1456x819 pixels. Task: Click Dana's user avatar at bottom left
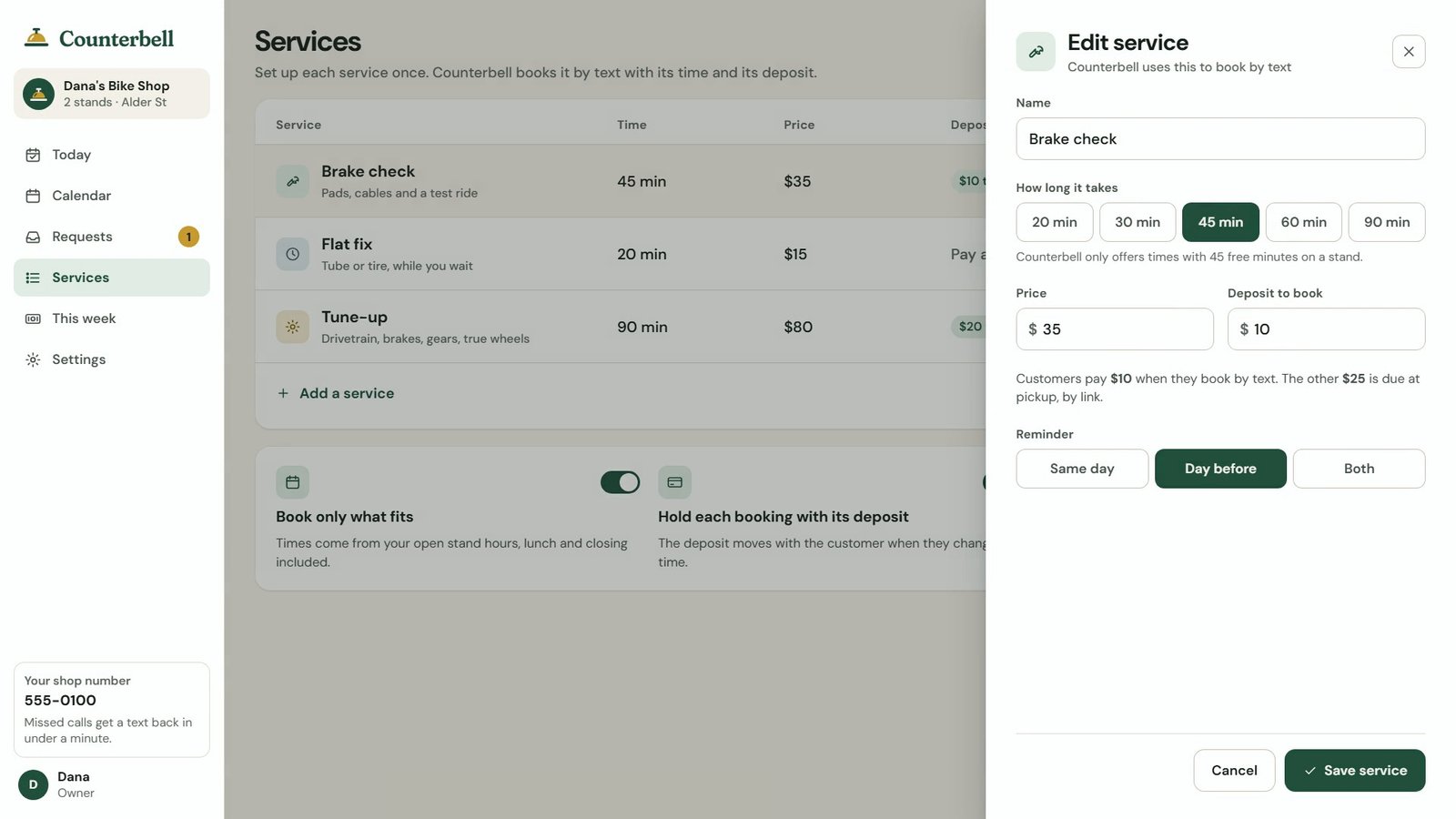pos(33,784)
